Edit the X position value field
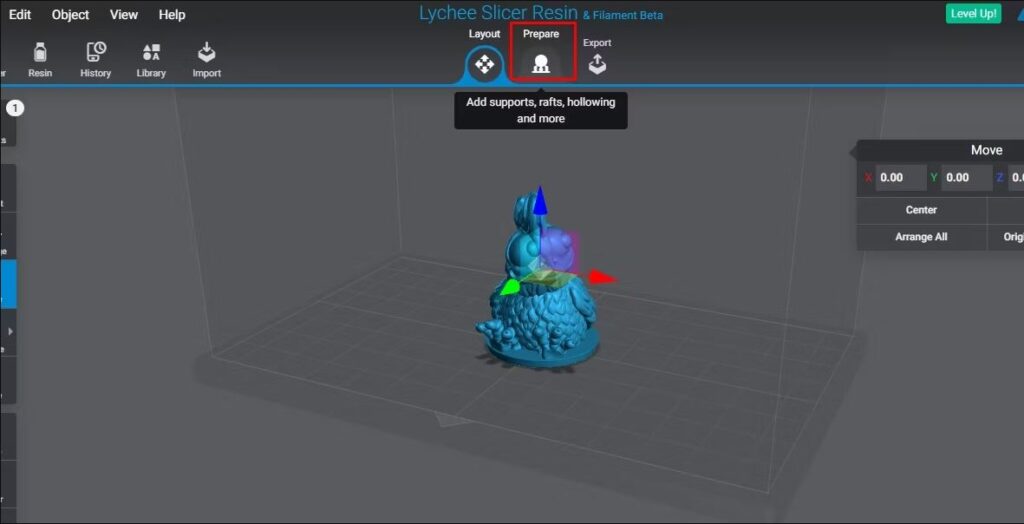The height and width of the screenshot is (524, 1024). [901, 178]
